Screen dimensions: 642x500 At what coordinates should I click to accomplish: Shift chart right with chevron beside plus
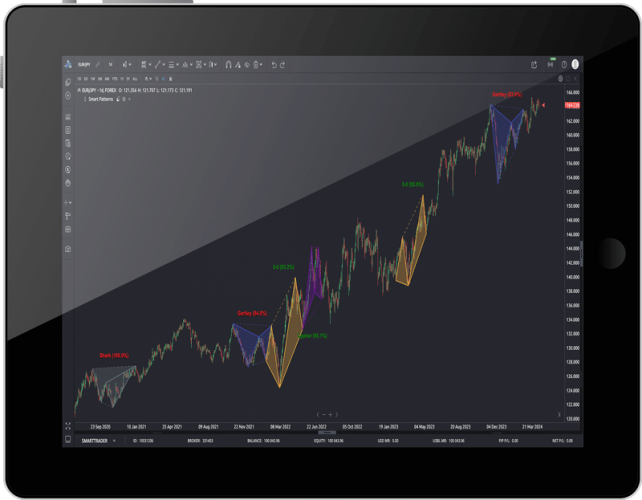click(x=337, y=415)
